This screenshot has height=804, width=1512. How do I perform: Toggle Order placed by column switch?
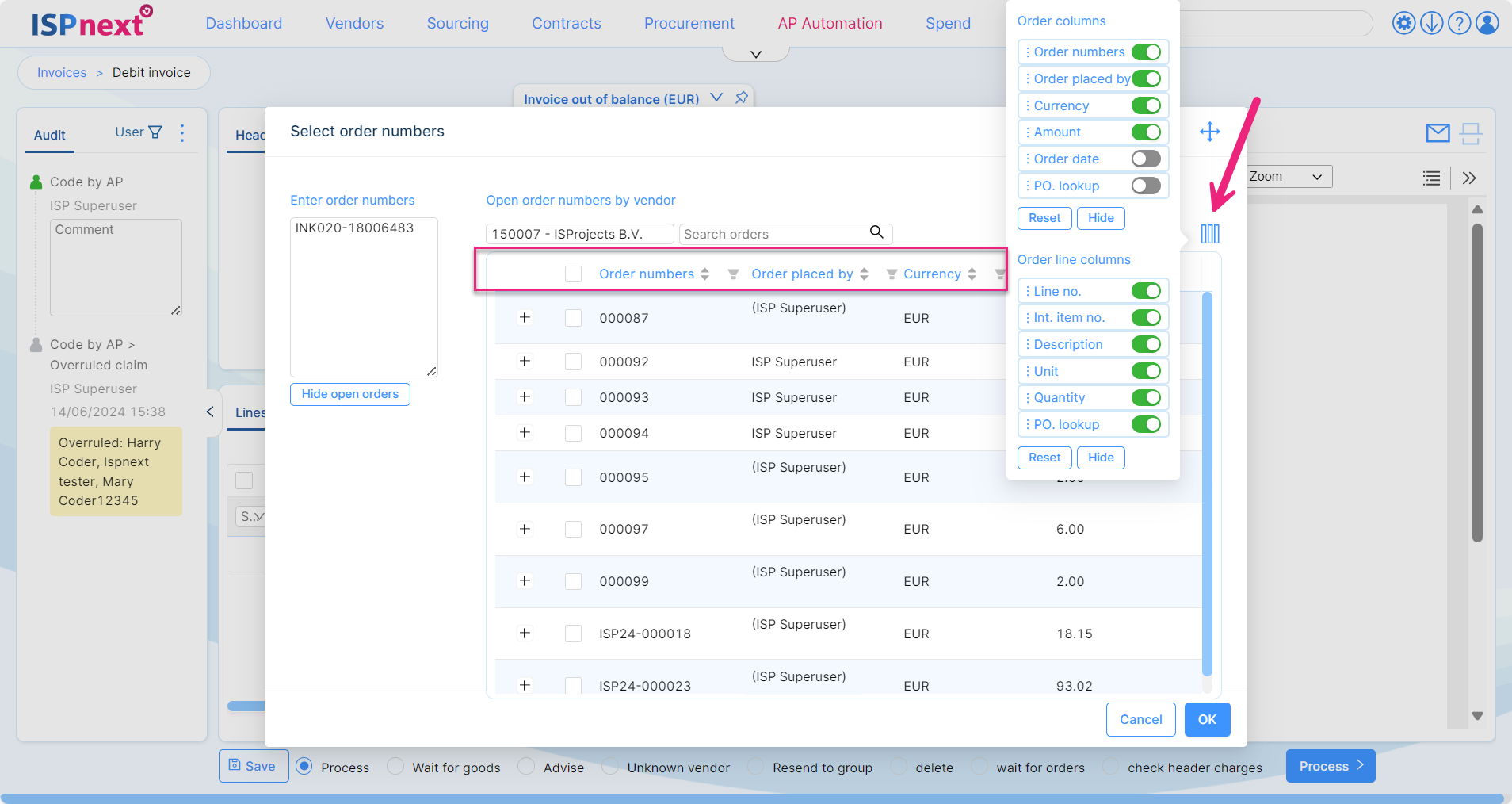pos(1146,78)
